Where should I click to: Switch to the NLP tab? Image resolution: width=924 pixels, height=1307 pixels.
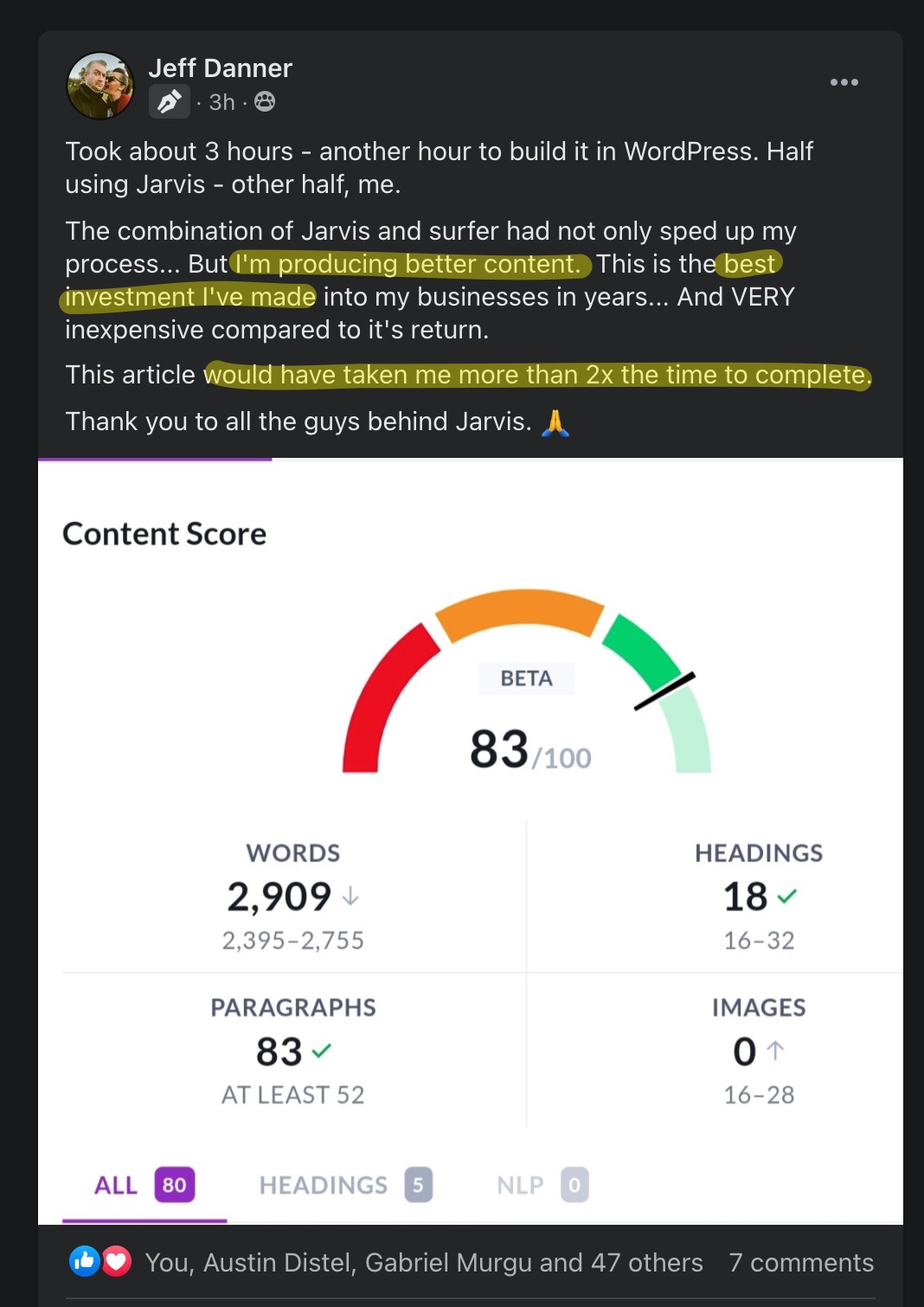click(x=542, y=1185)
